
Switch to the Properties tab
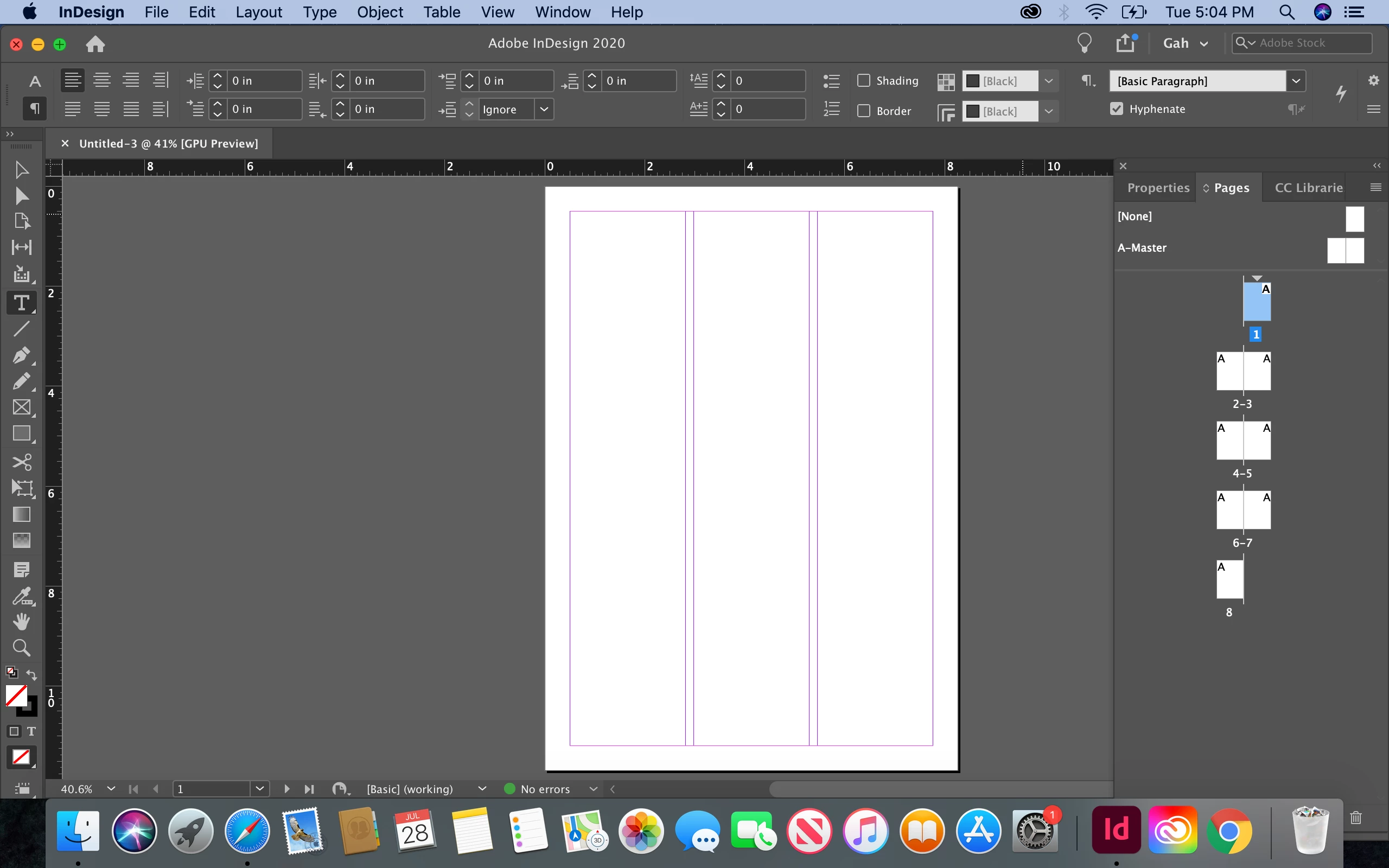pos(1158,188)
